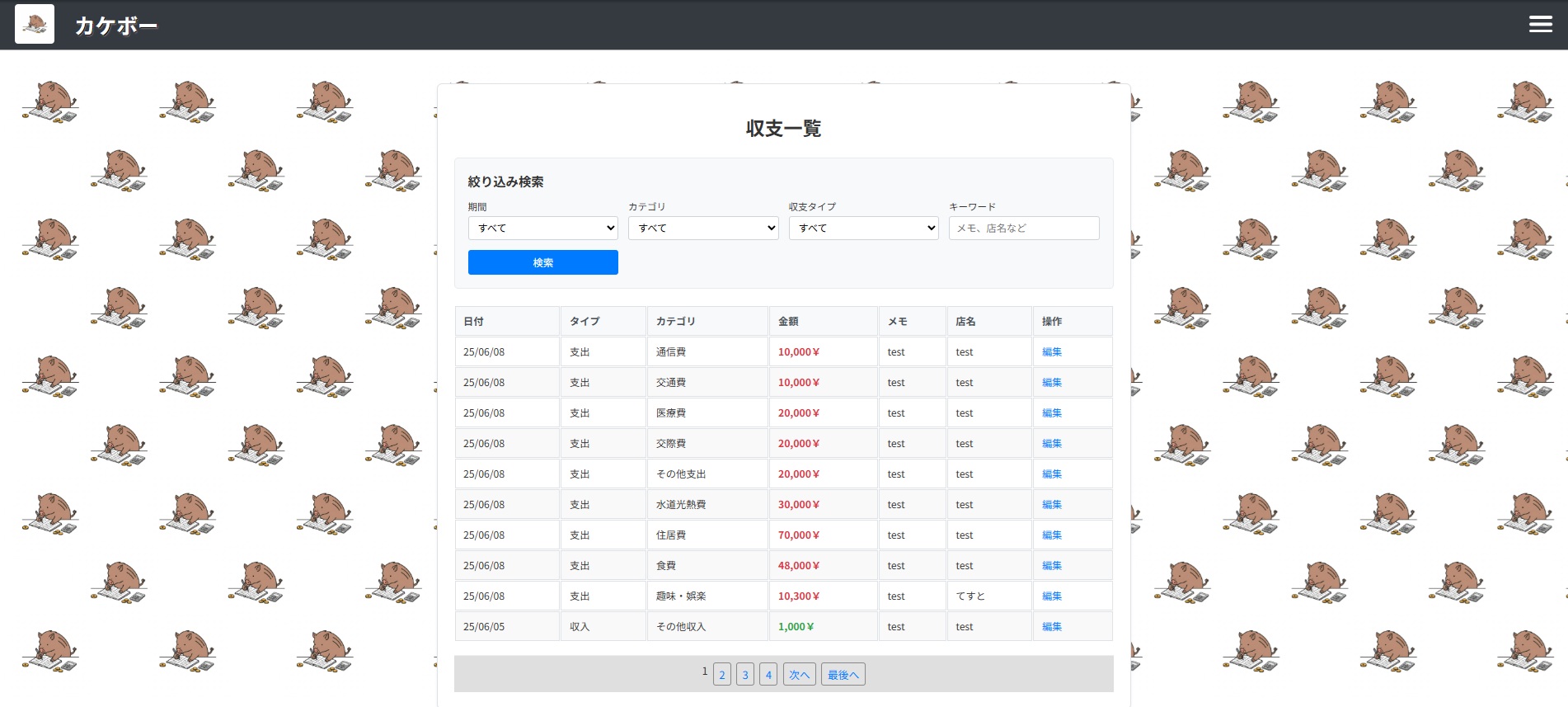
Task: Click the 店名 column header
Action: coord(989,322)
